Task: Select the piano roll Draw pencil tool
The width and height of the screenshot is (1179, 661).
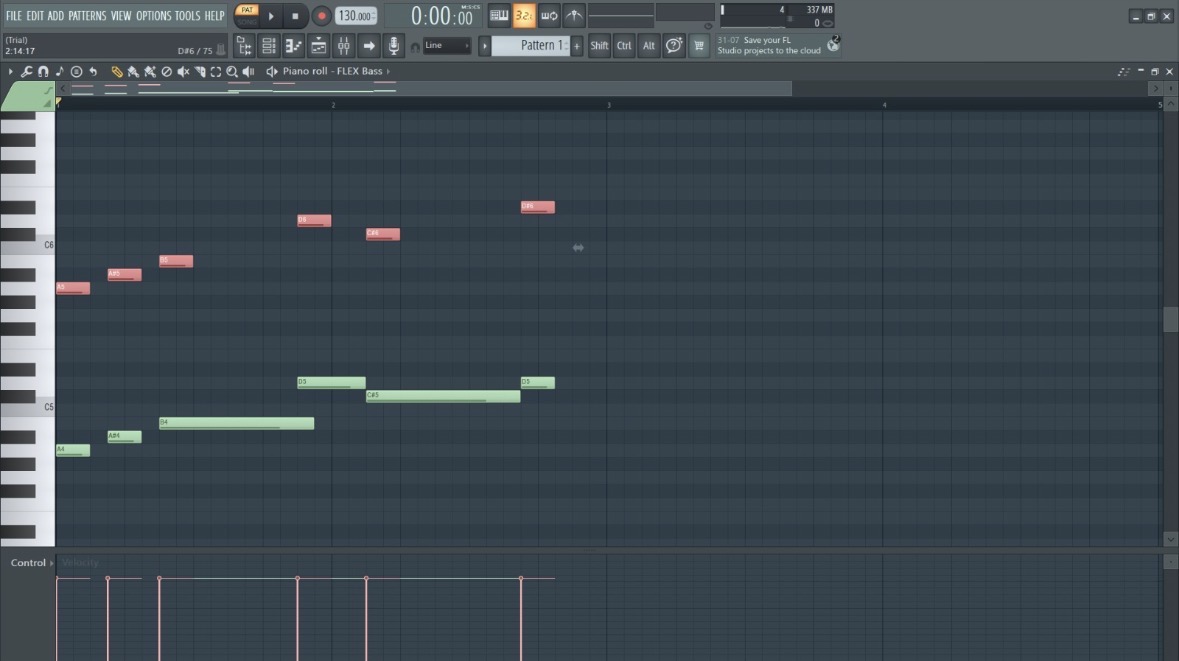Action: pos(117,71)
